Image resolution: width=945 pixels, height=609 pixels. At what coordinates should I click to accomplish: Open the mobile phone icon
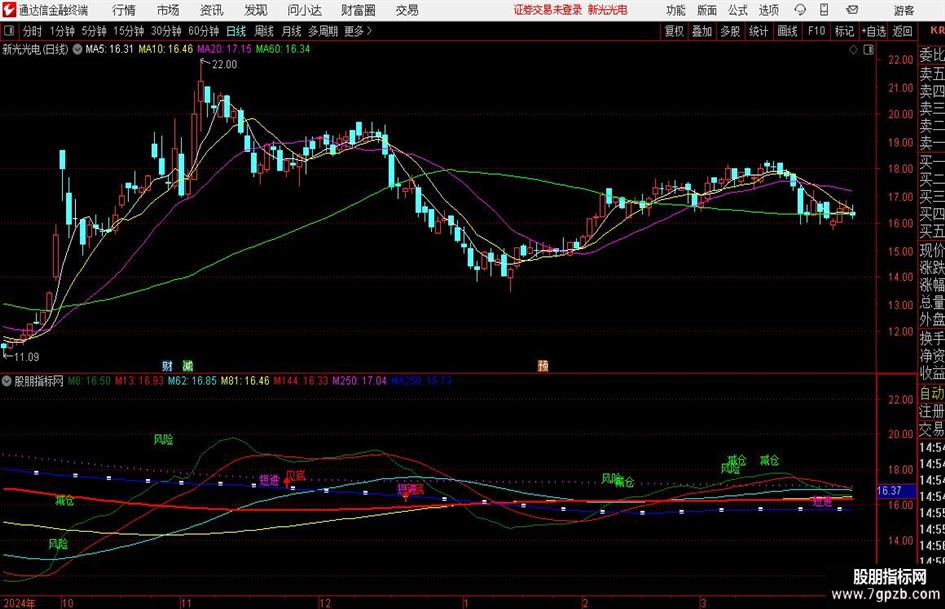824,10
